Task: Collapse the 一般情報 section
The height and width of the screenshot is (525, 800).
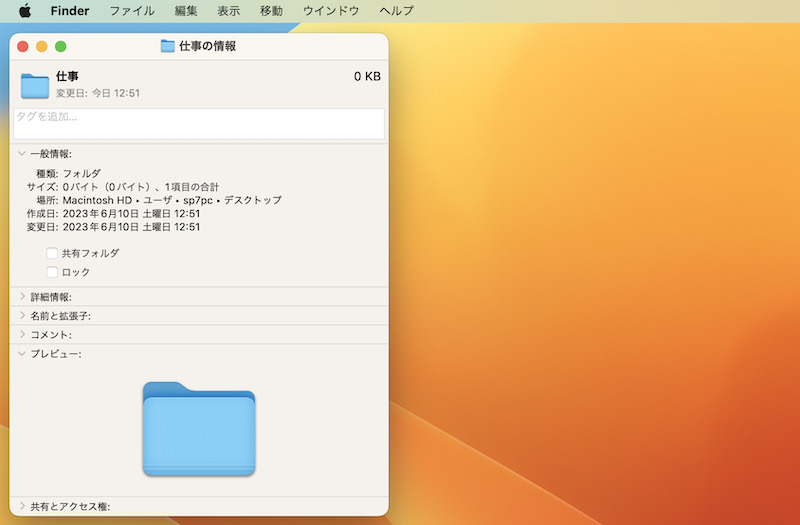Action: click(22, 154)
